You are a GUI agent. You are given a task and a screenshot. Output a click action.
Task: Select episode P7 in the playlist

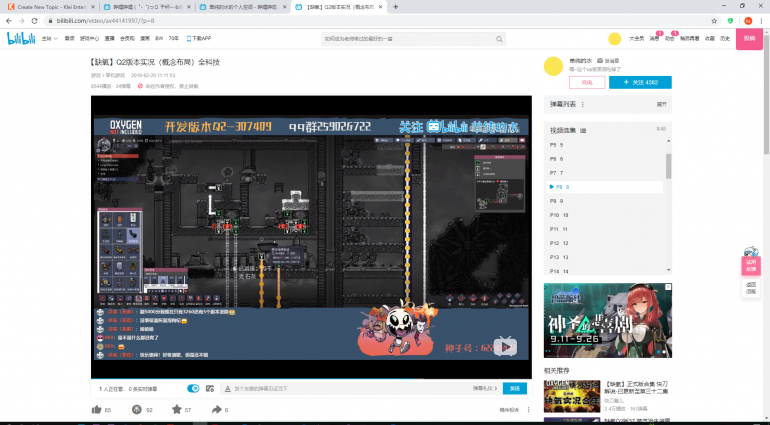coord(605,173)
